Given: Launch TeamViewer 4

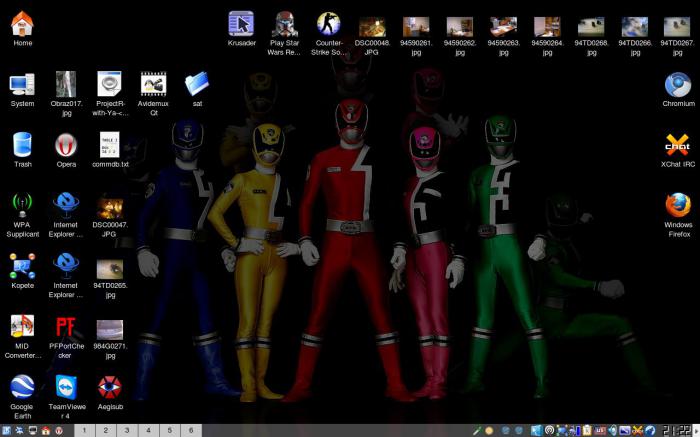Looking at the screenshot, I should click(67, 397).
